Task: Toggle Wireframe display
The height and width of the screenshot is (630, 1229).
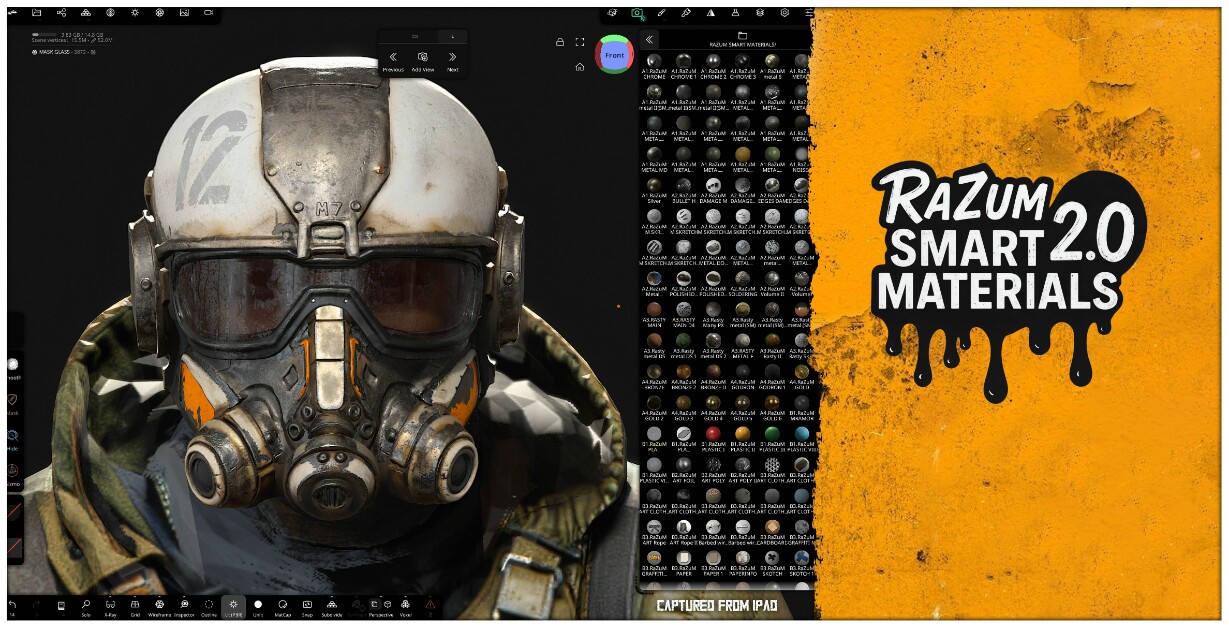Action: click(159, 607)
